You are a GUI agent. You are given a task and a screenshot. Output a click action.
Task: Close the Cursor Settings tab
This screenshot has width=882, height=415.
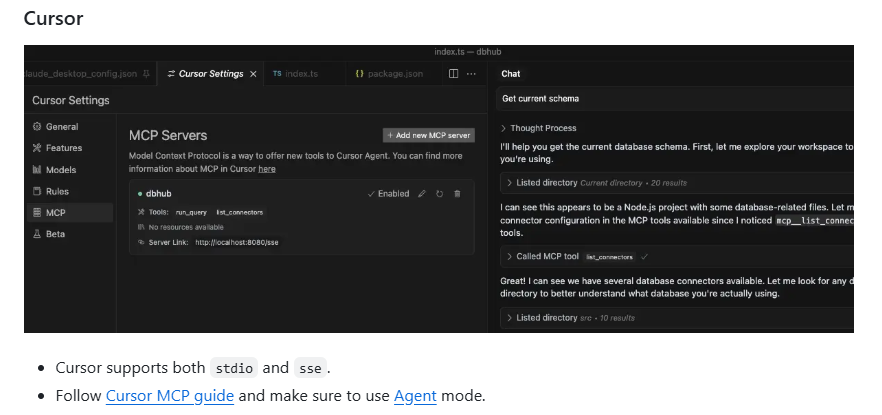click(253, 74)
